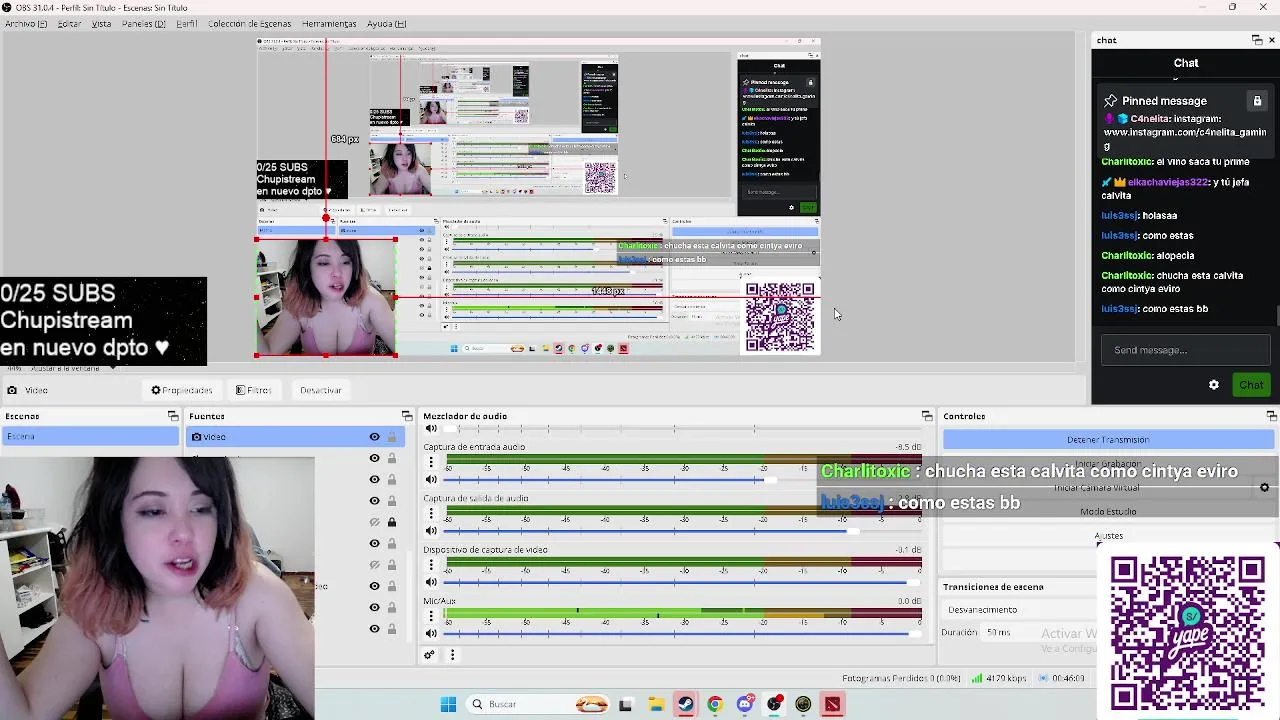Show the hidden source with closed padlock
The image size is (1280, 720).
374,522
